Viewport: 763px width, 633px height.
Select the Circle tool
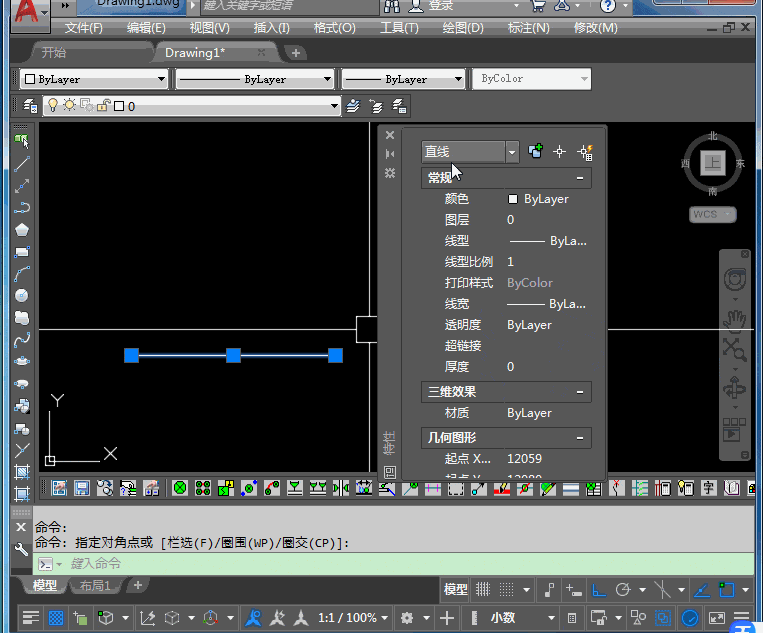tap(22, 295)
